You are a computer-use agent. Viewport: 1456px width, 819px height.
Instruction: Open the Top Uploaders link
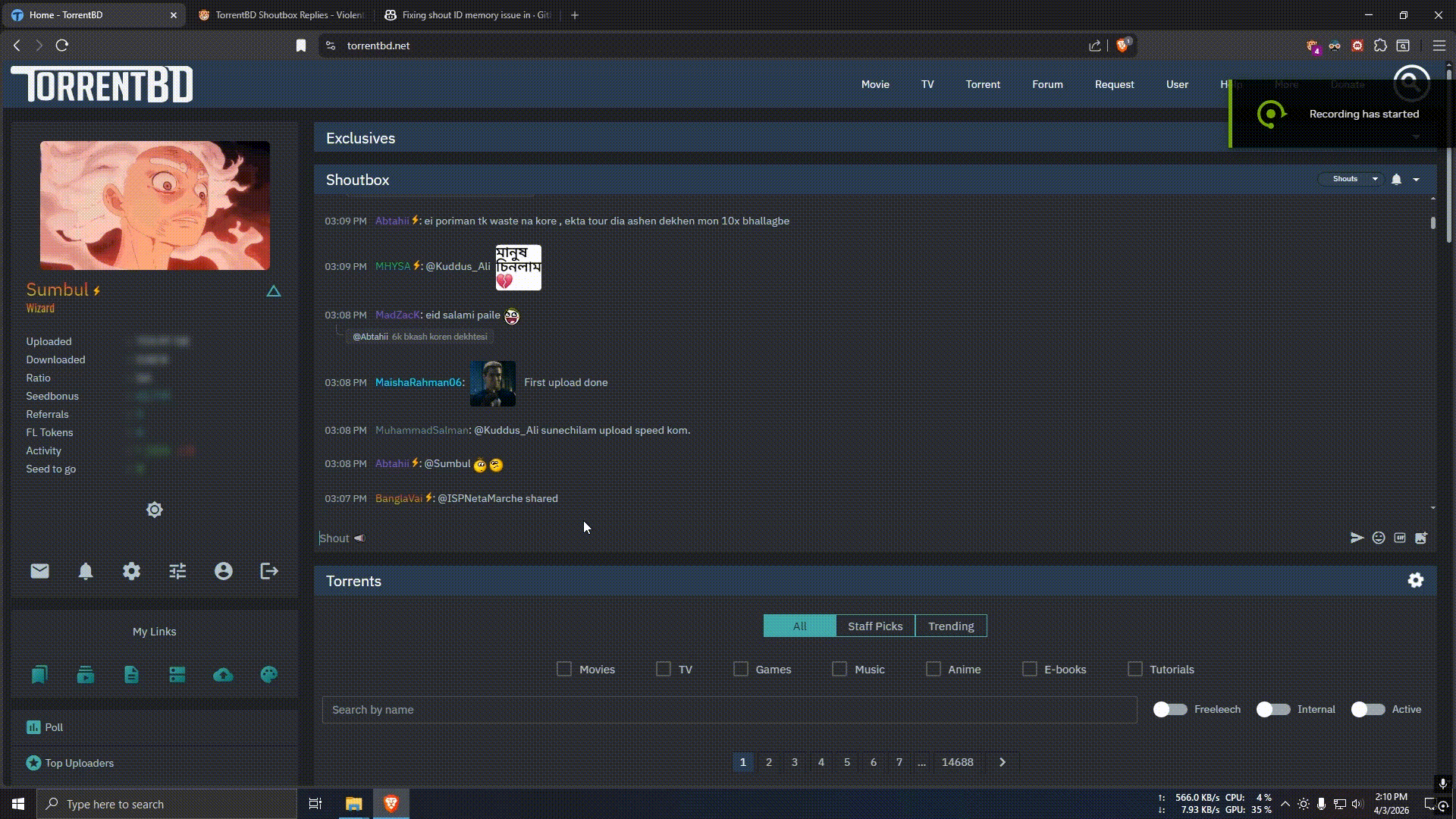tap(79, 763)
